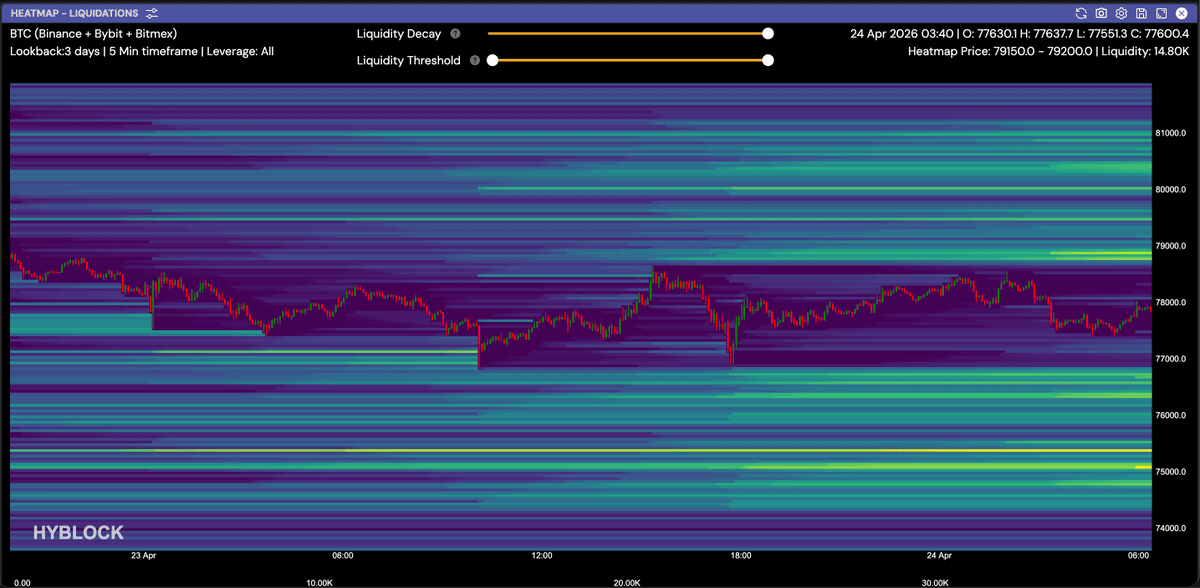Click the Lookback 3 days settings text
This screenshot has width=1200, height=588.
click(142, 51)
